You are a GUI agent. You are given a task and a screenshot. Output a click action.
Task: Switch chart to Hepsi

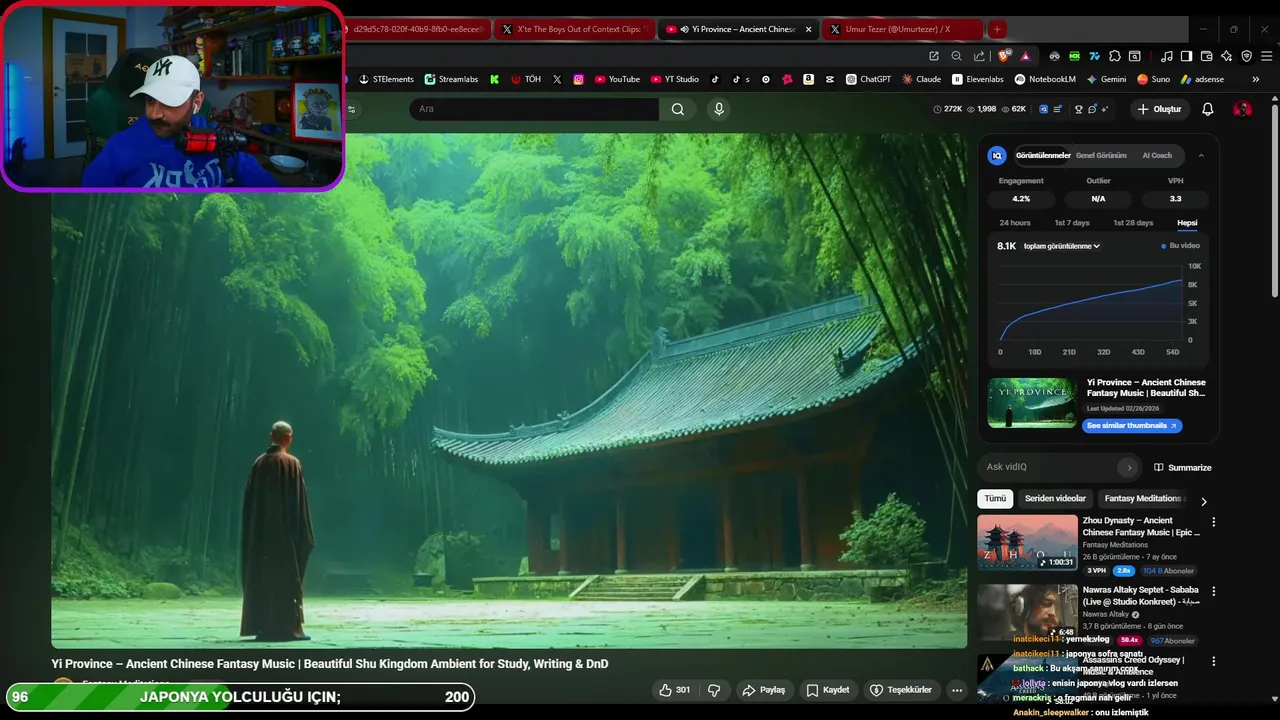point(1187,223)
